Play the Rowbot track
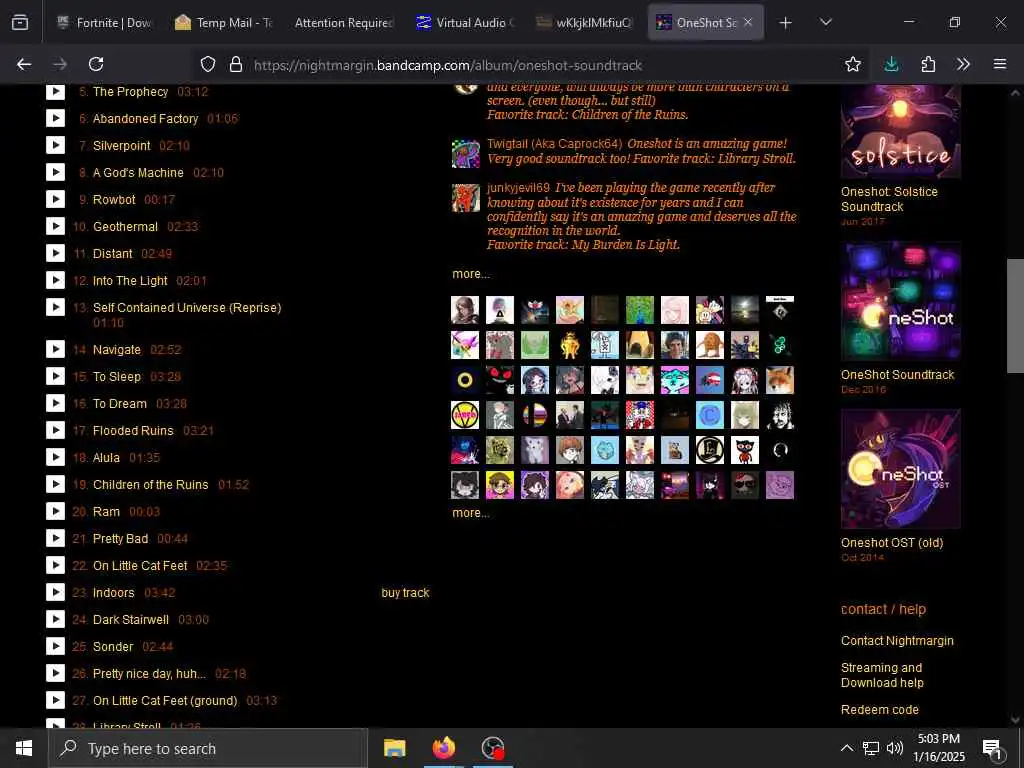 56,199
